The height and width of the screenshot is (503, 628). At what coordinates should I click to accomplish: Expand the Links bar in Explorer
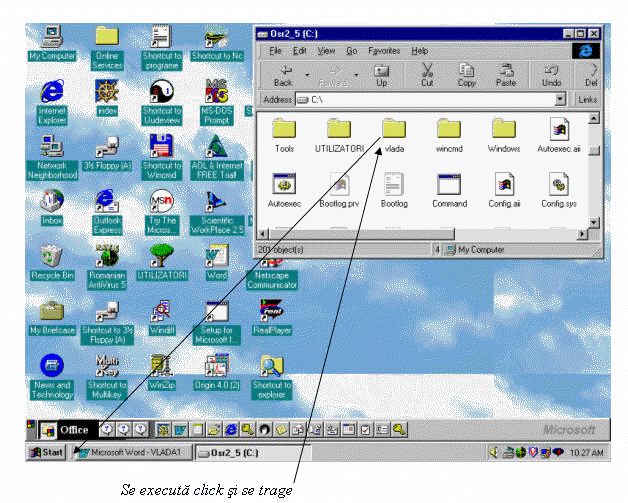(x=588, y=100)
